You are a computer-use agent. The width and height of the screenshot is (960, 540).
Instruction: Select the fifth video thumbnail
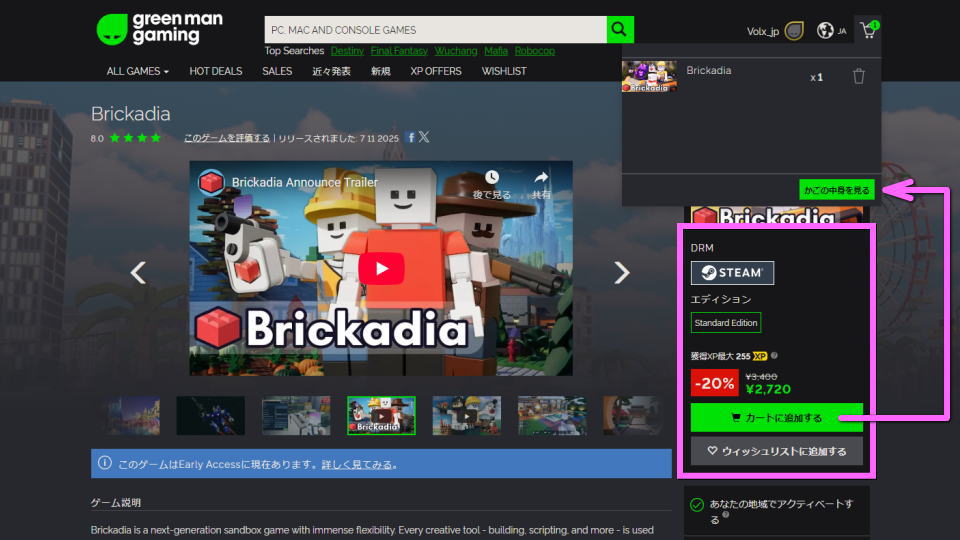click(x=467, y=416)
